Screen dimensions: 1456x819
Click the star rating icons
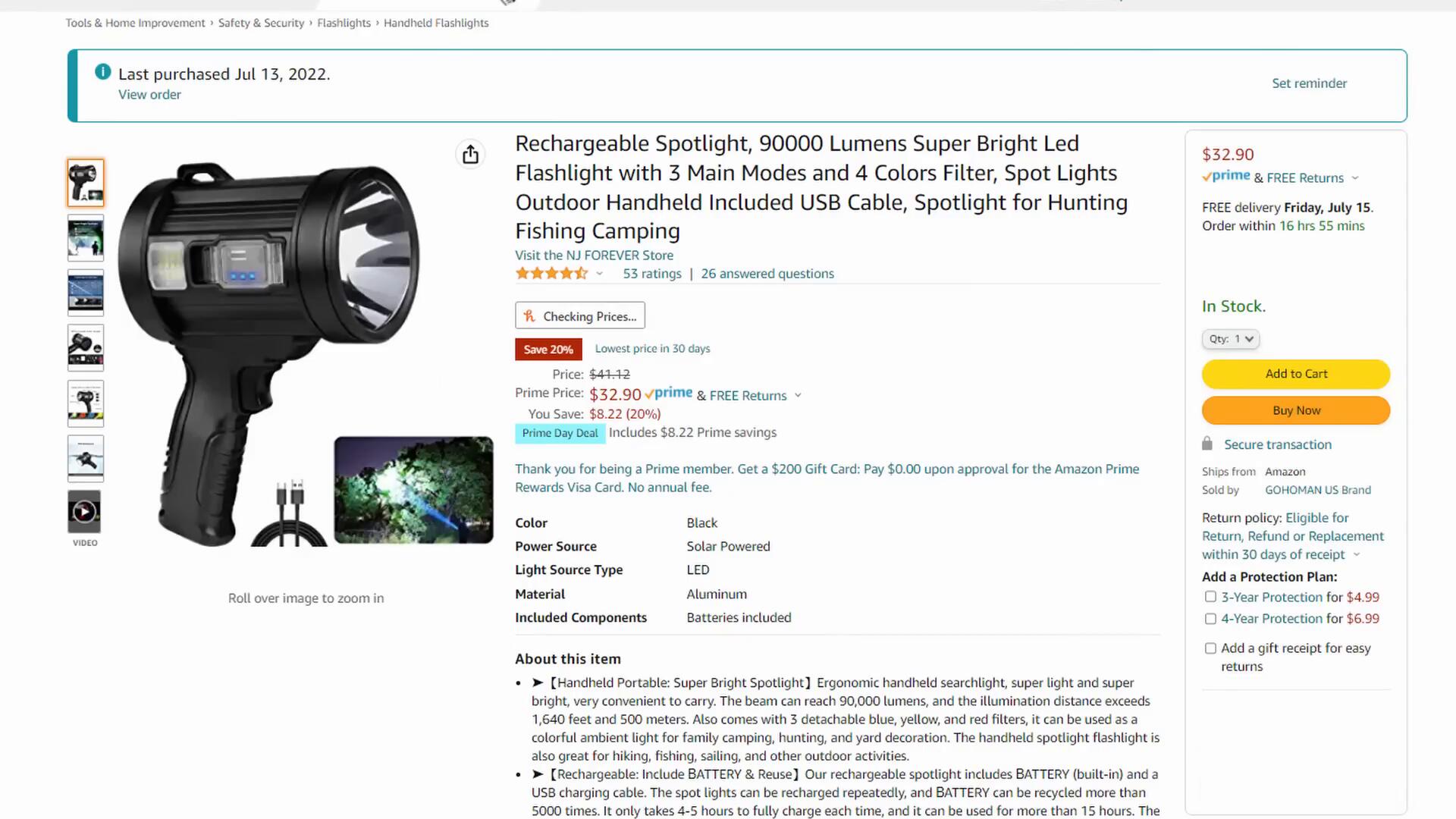click(551, 274)
